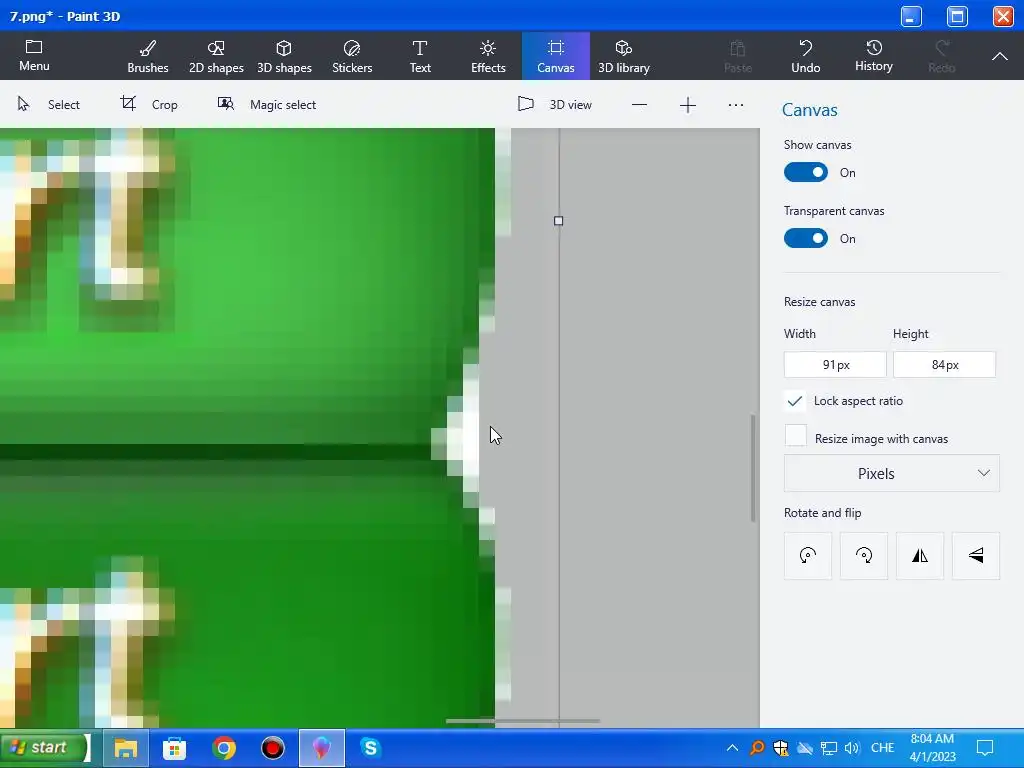Collapse the ribbon with the chevron
Image resolution: width=1024 pixels, height=768 pixels.
(x=999, y=57)
